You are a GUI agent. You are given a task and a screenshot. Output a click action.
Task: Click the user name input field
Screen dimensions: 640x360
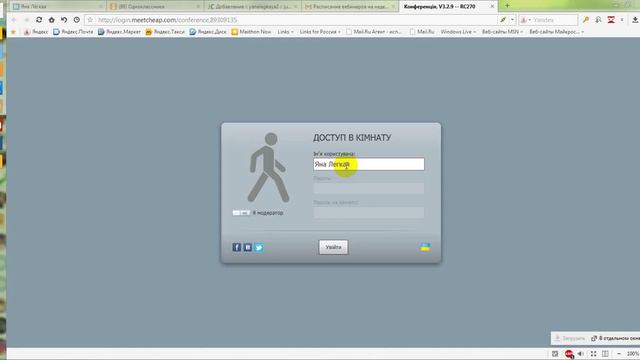click(x=369, y=164)
